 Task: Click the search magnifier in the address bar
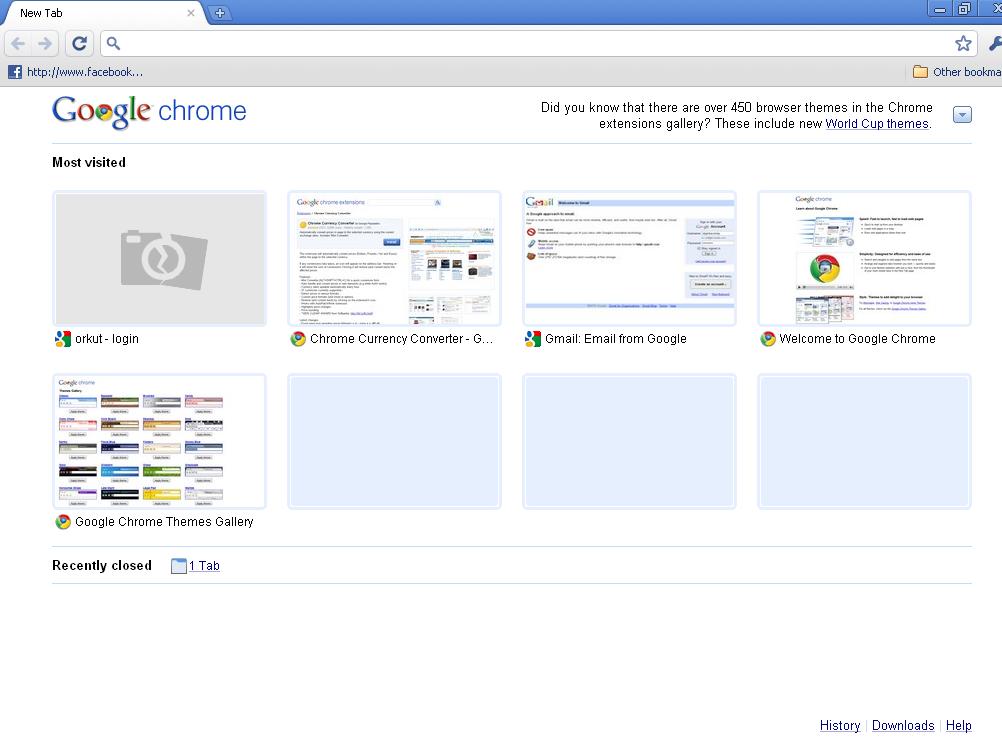pyautogui.click(x=113, y=43)
